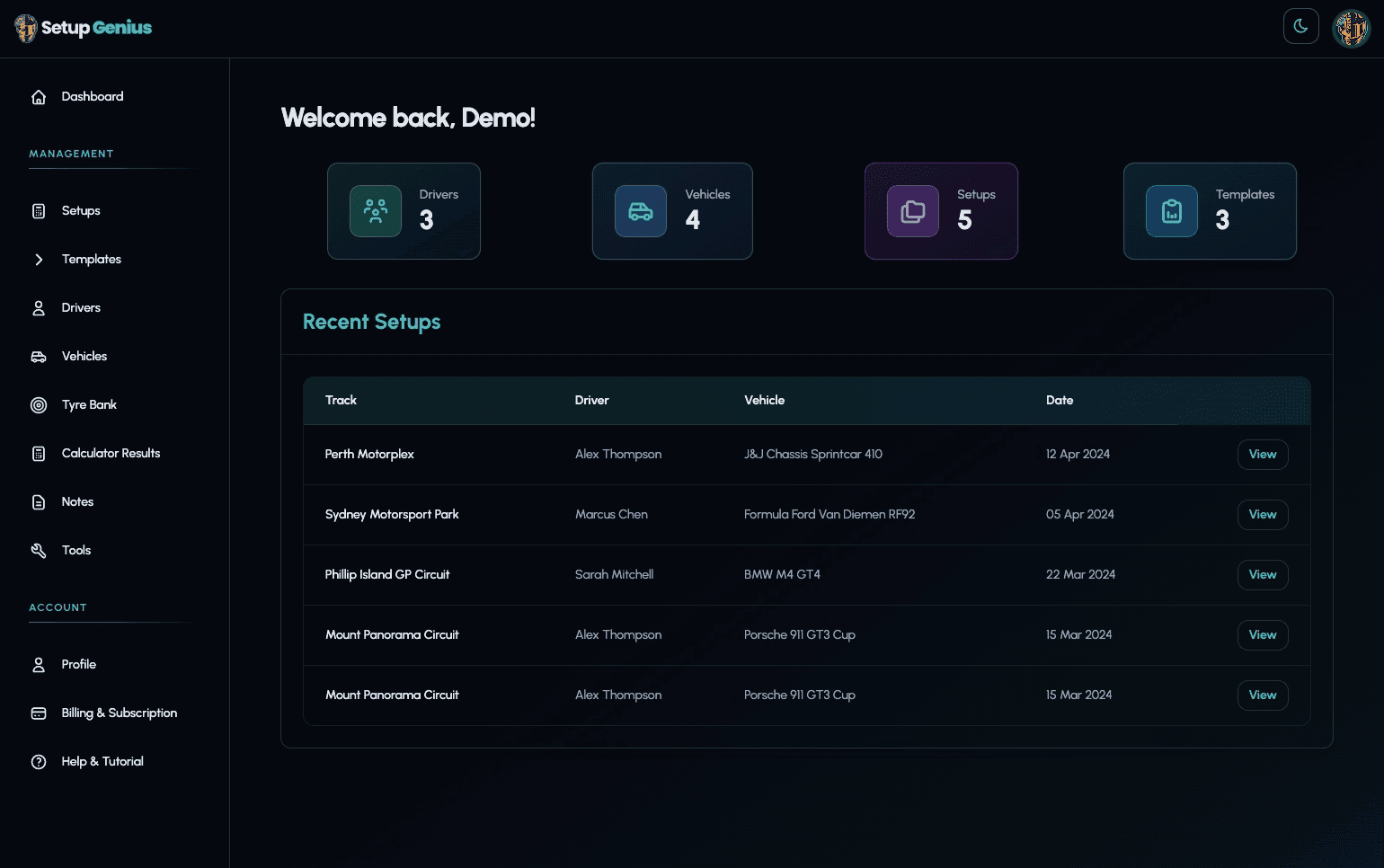Click the Vehicles car icon in sidebar
The image size is (1384, 868).
click(x=39, y=357)
